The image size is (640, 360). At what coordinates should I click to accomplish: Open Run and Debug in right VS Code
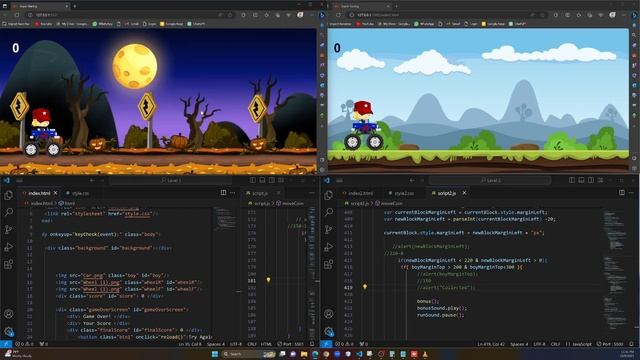329,247
